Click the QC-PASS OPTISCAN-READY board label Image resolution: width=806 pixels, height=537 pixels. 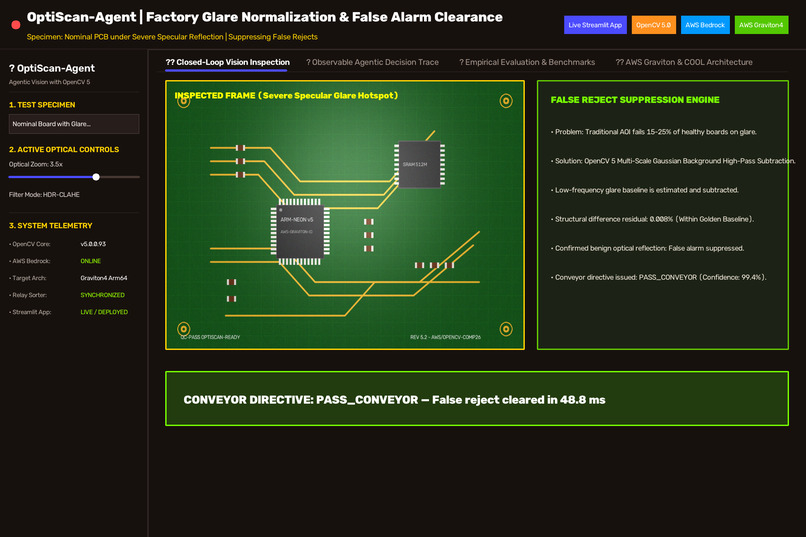point(210,337)
